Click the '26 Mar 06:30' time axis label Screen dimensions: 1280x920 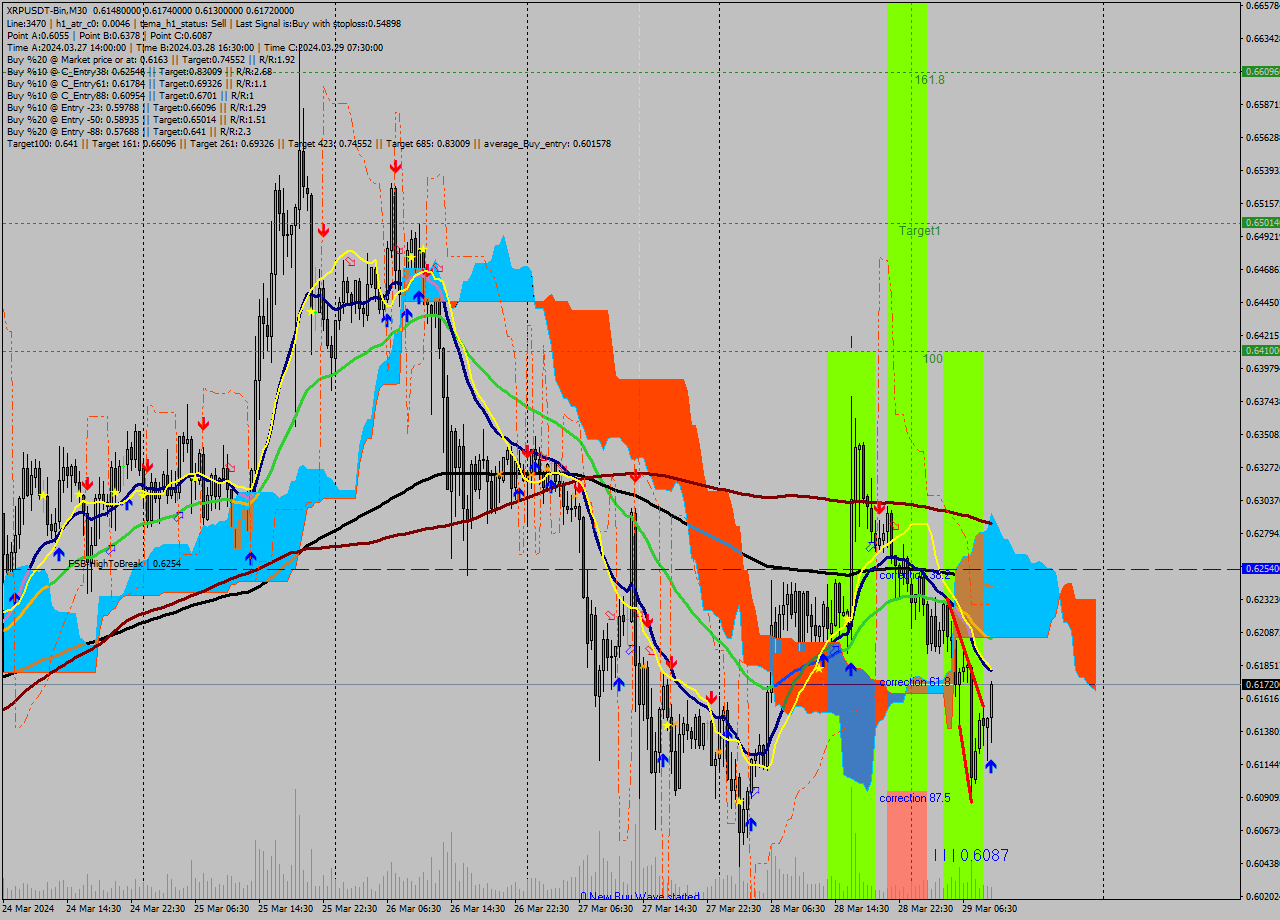(414, 909)
